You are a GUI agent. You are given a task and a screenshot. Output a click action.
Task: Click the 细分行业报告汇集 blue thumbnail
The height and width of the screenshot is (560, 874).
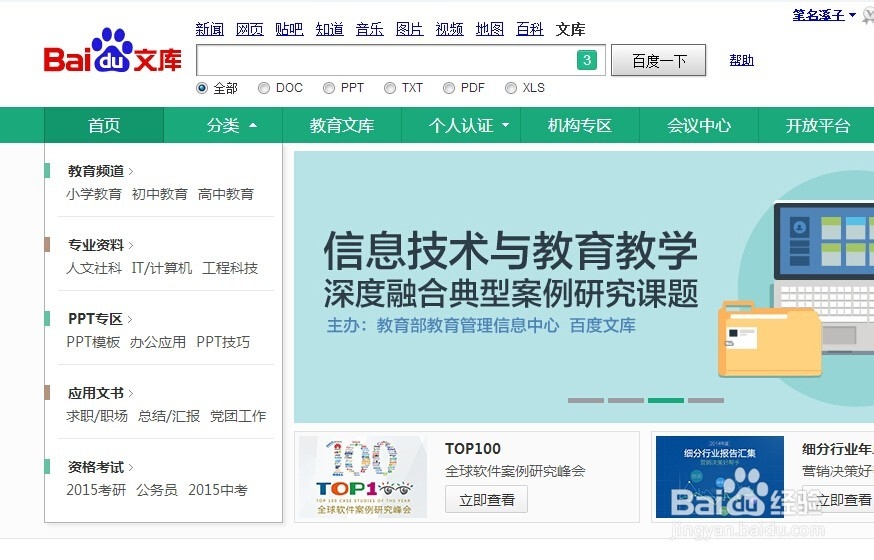pos(720,477)
